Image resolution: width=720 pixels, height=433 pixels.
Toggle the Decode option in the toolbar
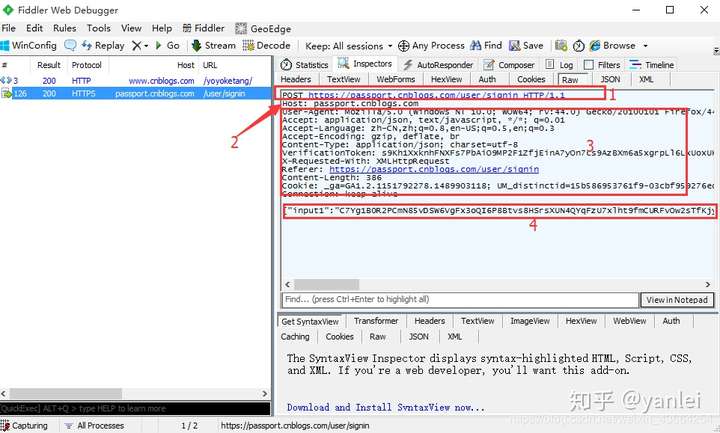pos(267,45)
